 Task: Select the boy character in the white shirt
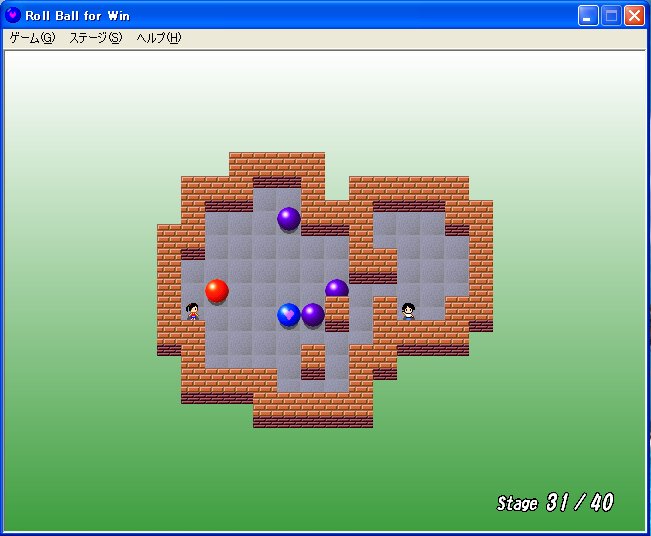(409, 311)
